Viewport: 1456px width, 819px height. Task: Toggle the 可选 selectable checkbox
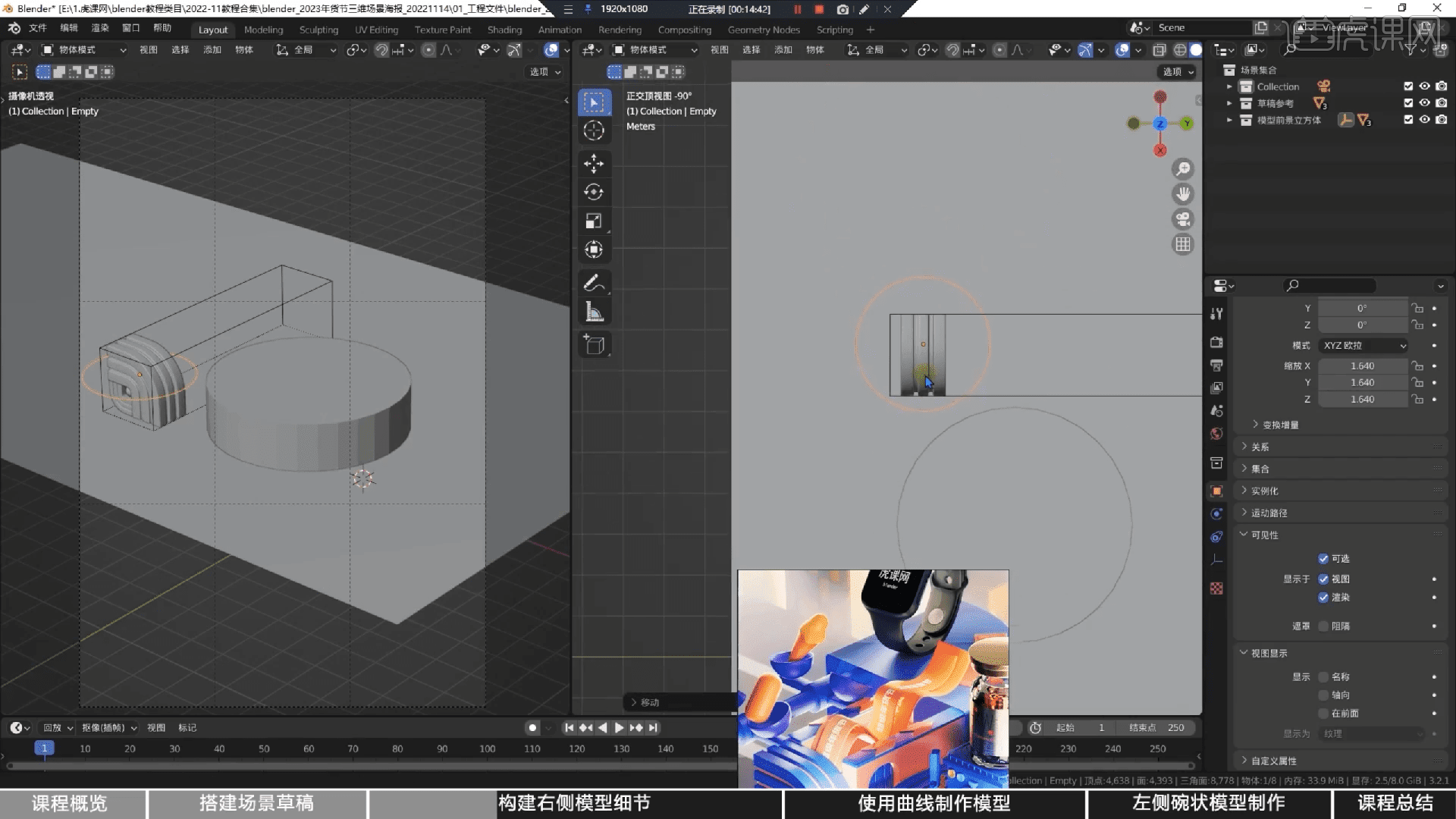(1323, 559)
